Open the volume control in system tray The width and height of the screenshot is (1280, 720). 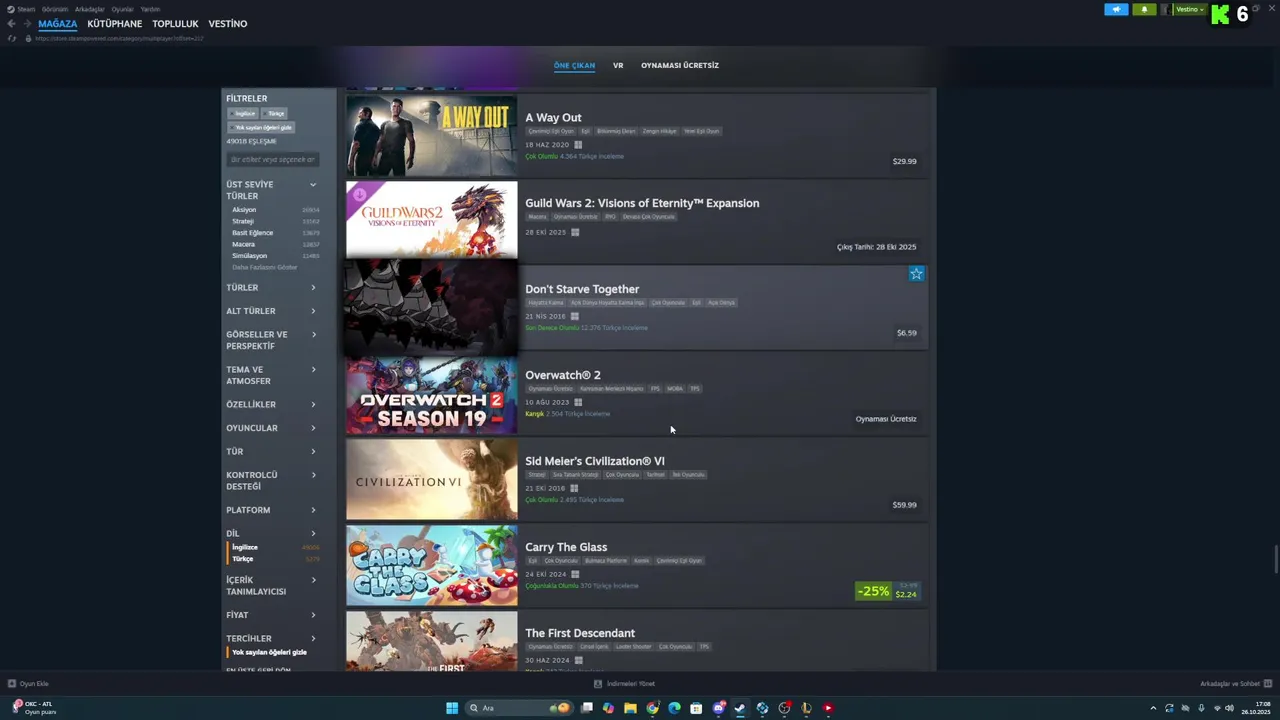1229,708
